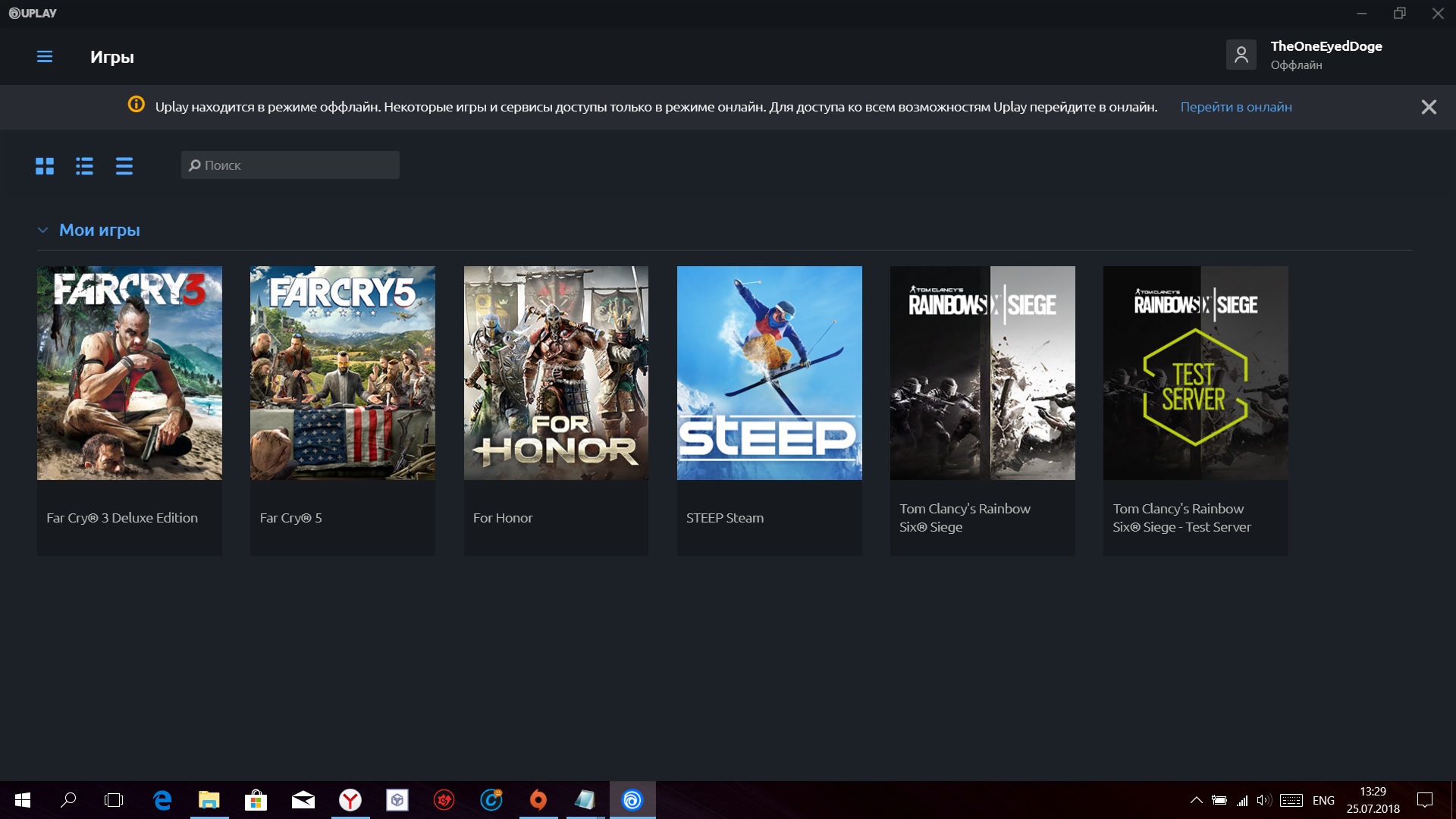
Task: Click 'STEEP Steam' title text
Action: (725, 518)
